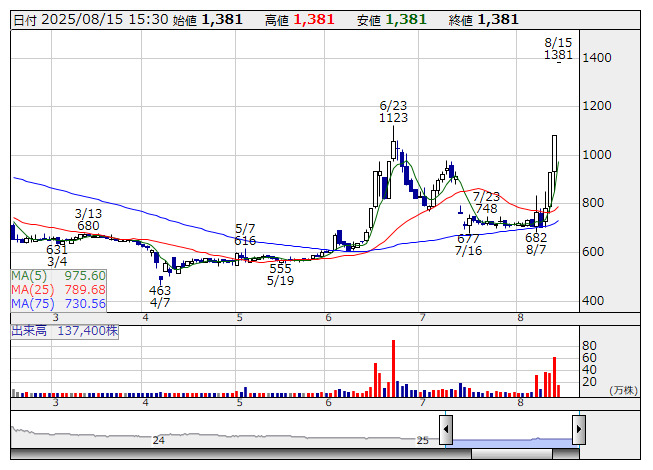Click the right range handle arrow in navigator
This screenshot has height=470, width=653.
[x=578, y=429]
